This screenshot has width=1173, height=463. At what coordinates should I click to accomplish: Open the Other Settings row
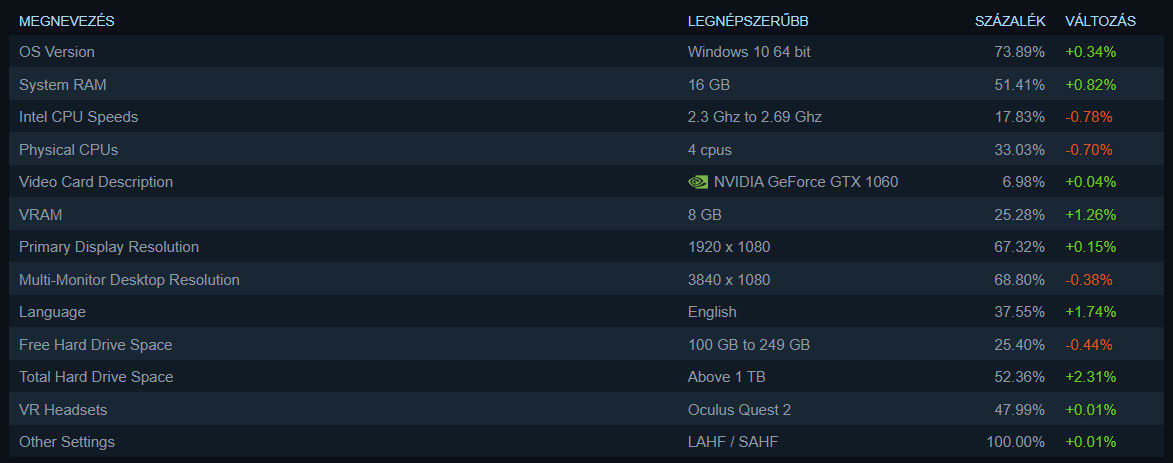[x=67, y=442]
